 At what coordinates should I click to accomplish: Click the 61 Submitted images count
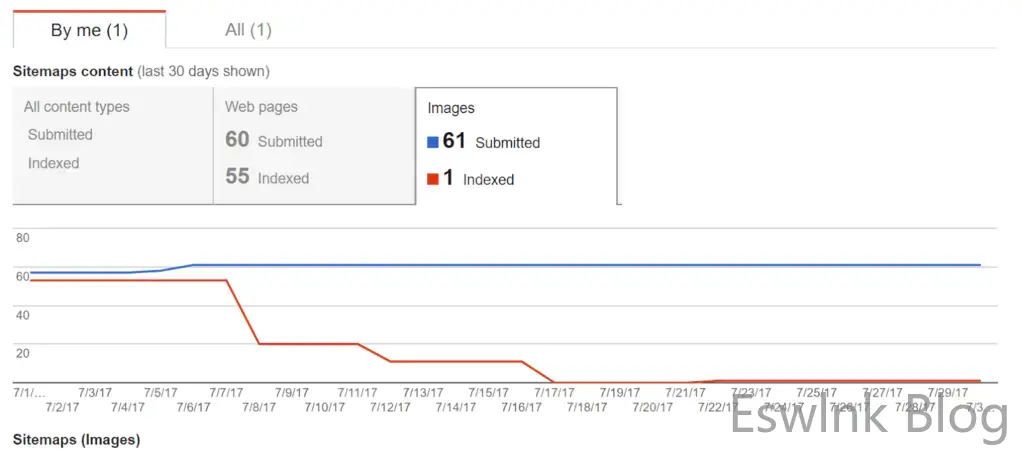point(455,141)
